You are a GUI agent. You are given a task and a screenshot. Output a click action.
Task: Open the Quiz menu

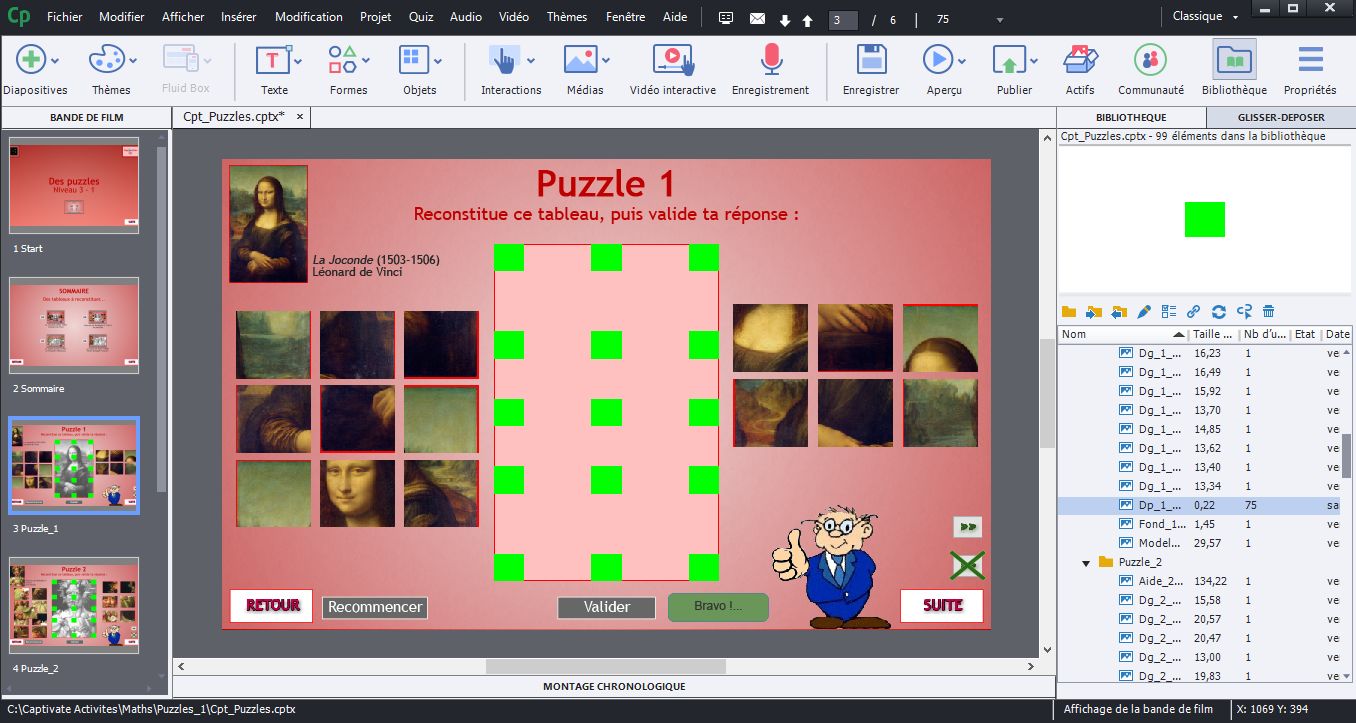(x=421, y=17)
